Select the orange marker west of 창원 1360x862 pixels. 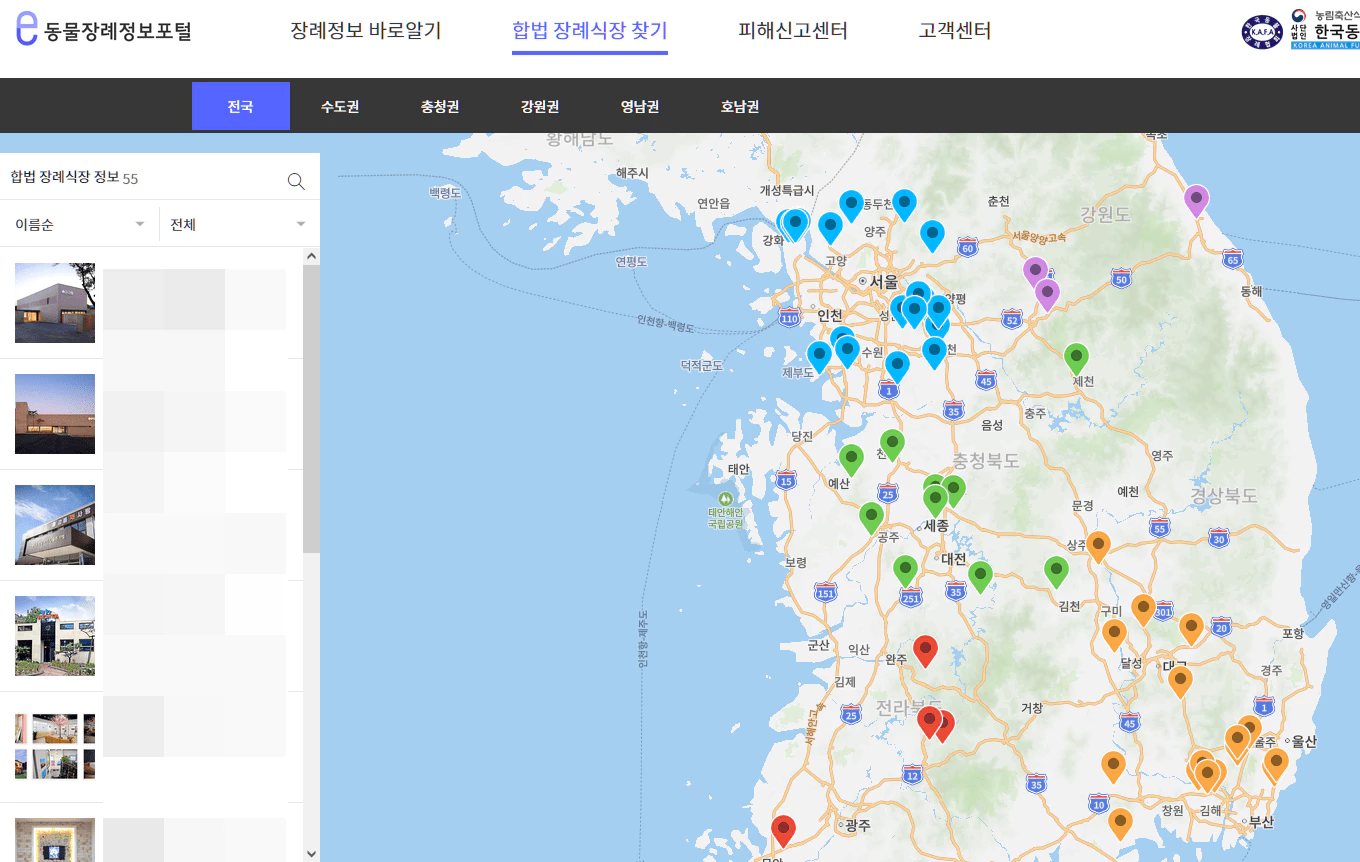(1121, 825)
